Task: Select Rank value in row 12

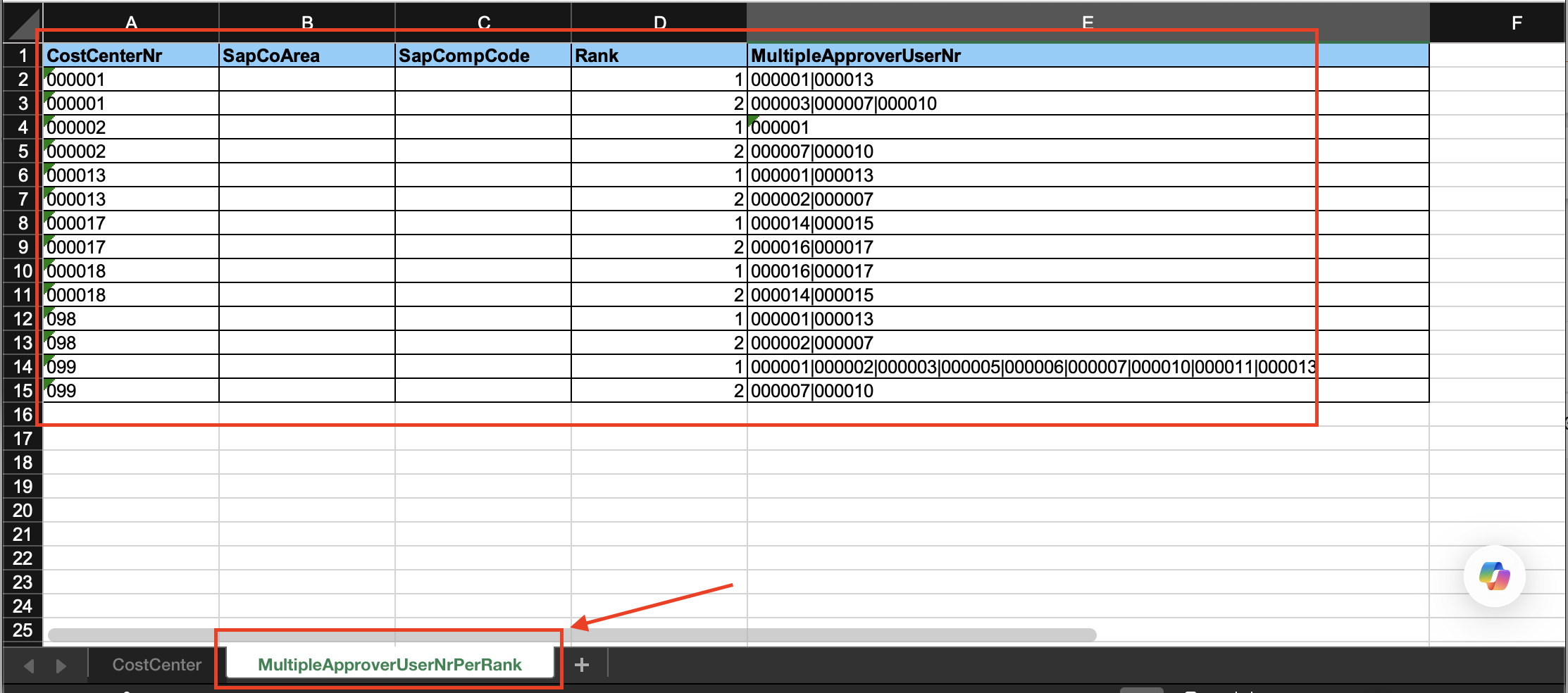Action: coord(659,319)
